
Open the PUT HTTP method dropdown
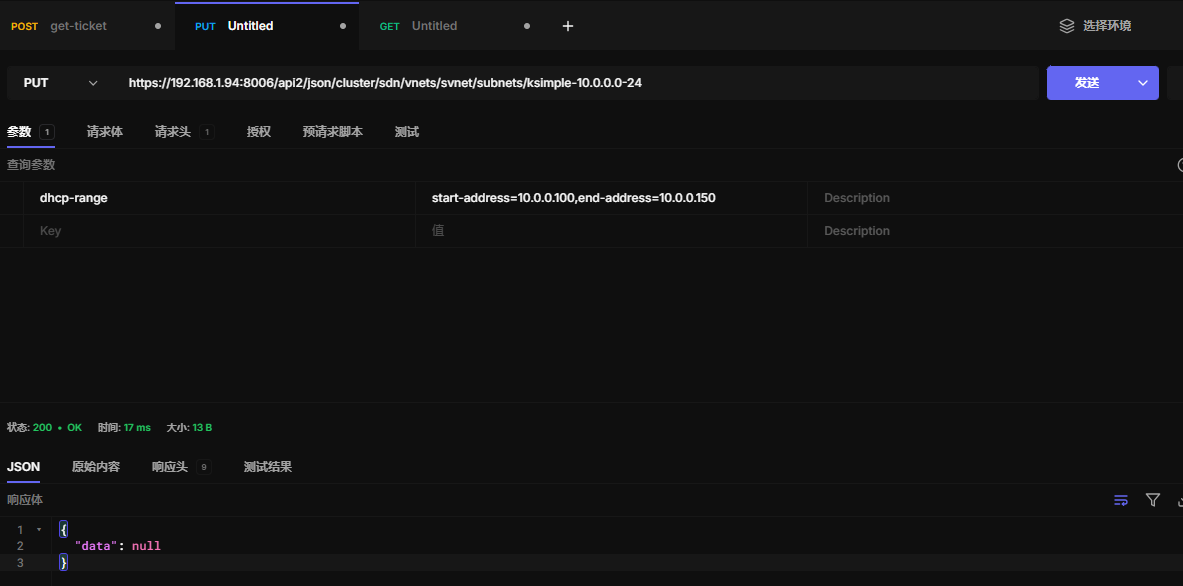pos(61,83)
